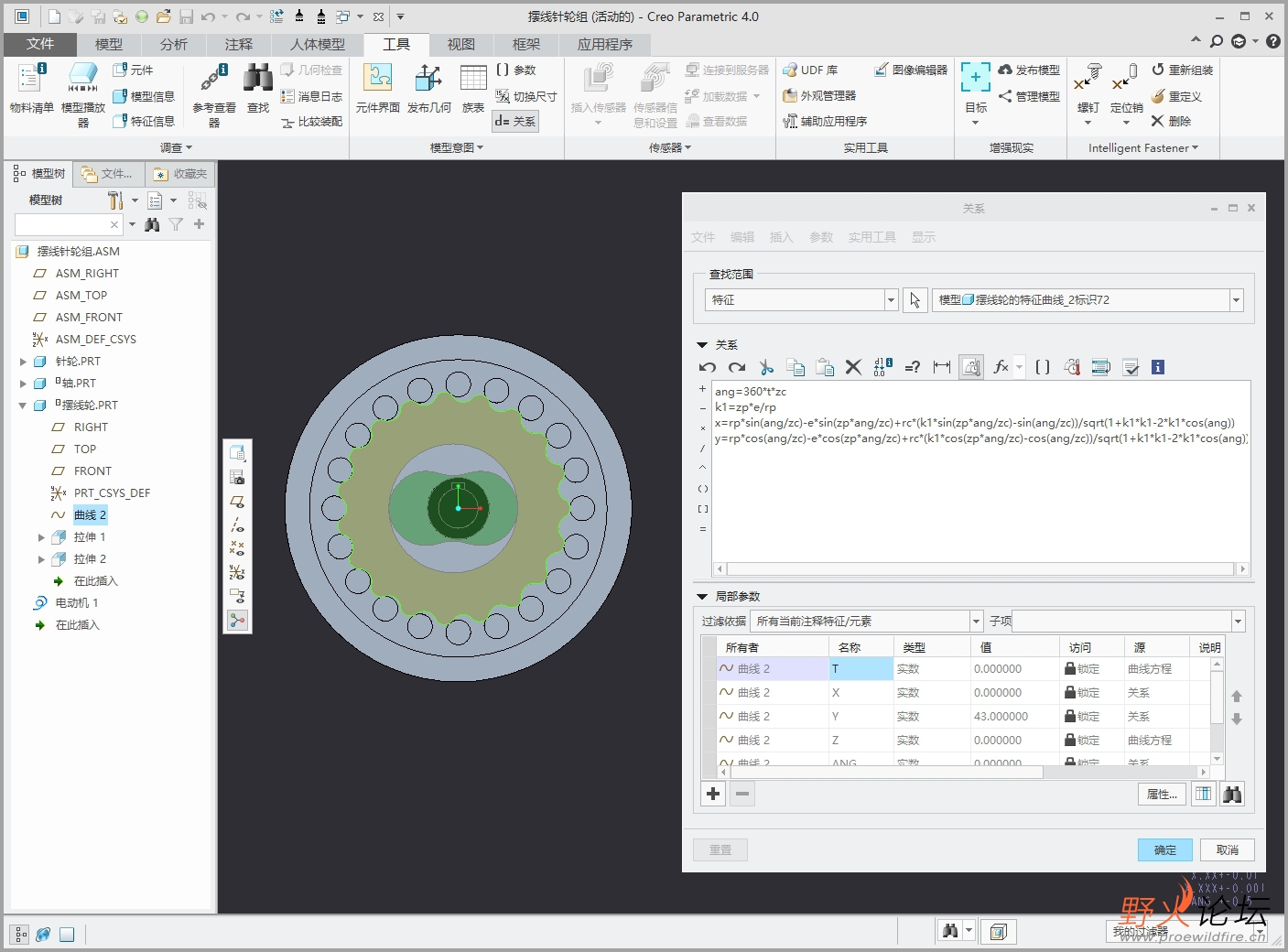Collapse the 局部参数 section
Image resolution: width=1288 pixels, height=952 pixels.
(702, 597)
